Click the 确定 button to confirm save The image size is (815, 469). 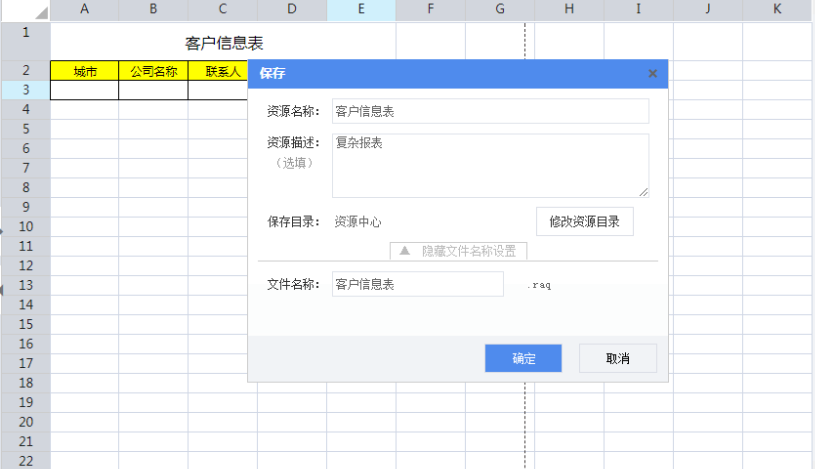coord(523,358)
